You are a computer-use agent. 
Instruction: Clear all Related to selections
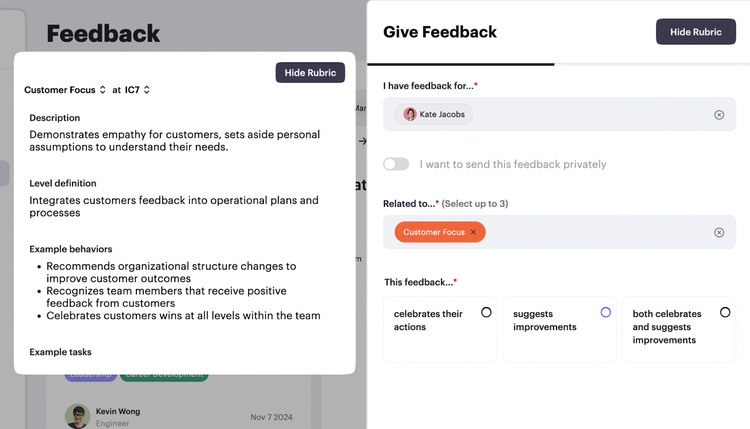(718, 232)
